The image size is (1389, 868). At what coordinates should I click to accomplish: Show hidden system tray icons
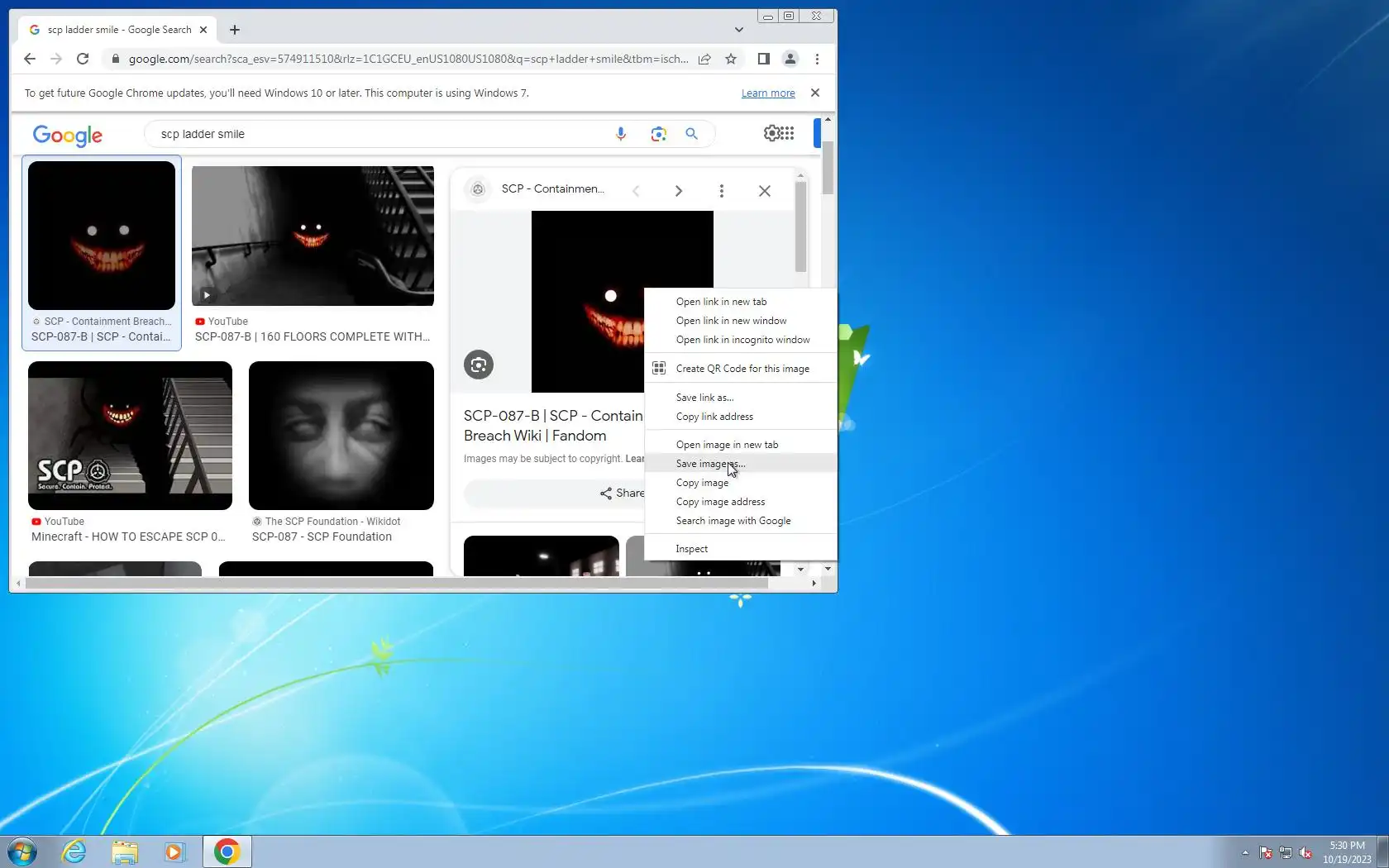pos(1245,852)
